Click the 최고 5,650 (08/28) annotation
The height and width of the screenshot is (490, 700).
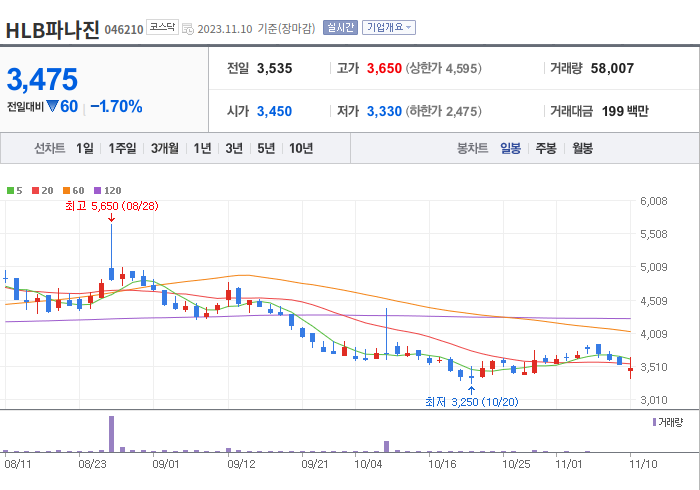(x=112, y=206)
